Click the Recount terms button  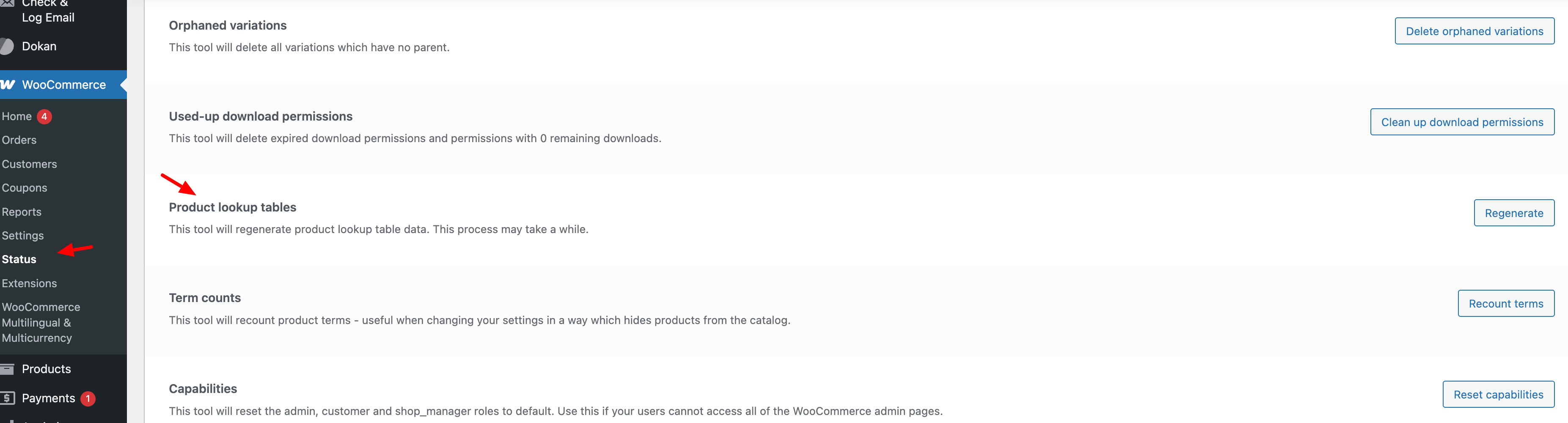coord(1505,304)
